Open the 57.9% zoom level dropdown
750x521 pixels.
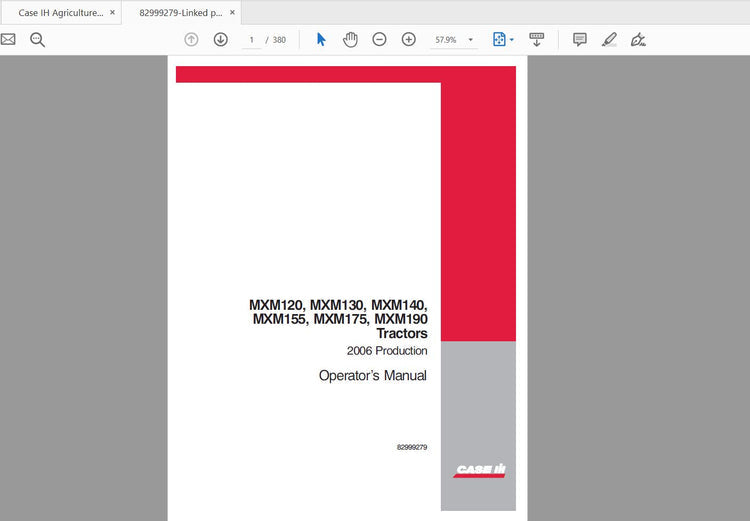tap(471, 40)
